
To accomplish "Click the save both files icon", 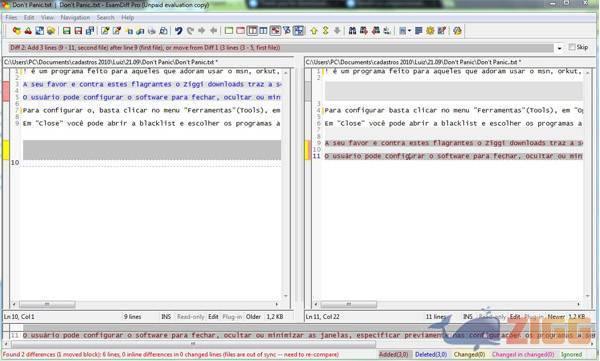I will (x=90, y=31).
